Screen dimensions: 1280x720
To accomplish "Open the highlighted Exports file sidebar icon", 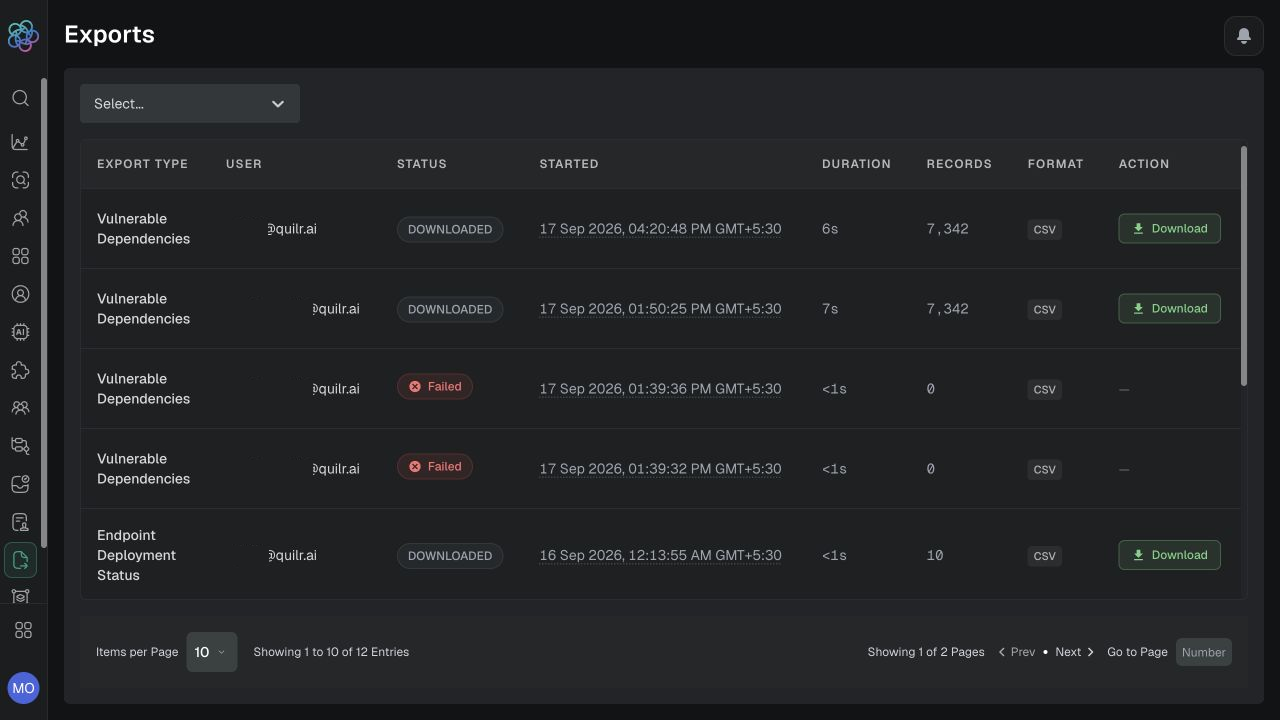I will click(20, 560).
